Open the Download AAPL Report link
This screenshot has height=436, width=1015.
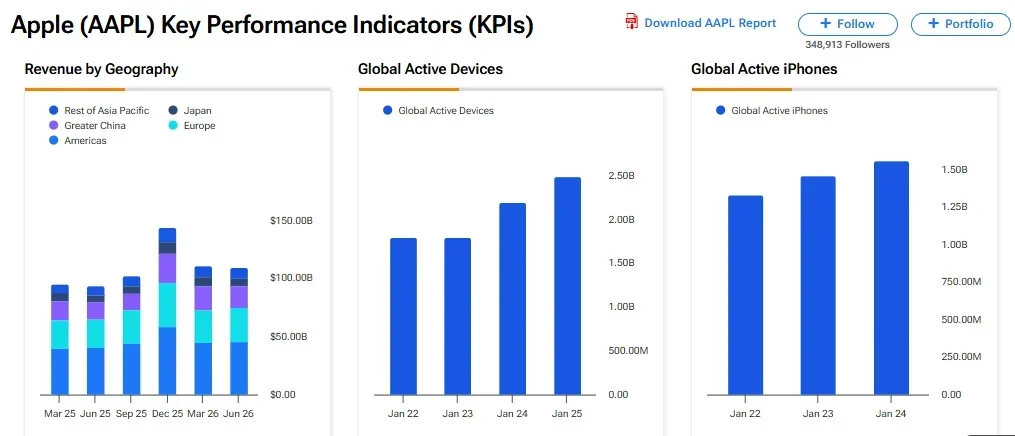tap(710, 23)
